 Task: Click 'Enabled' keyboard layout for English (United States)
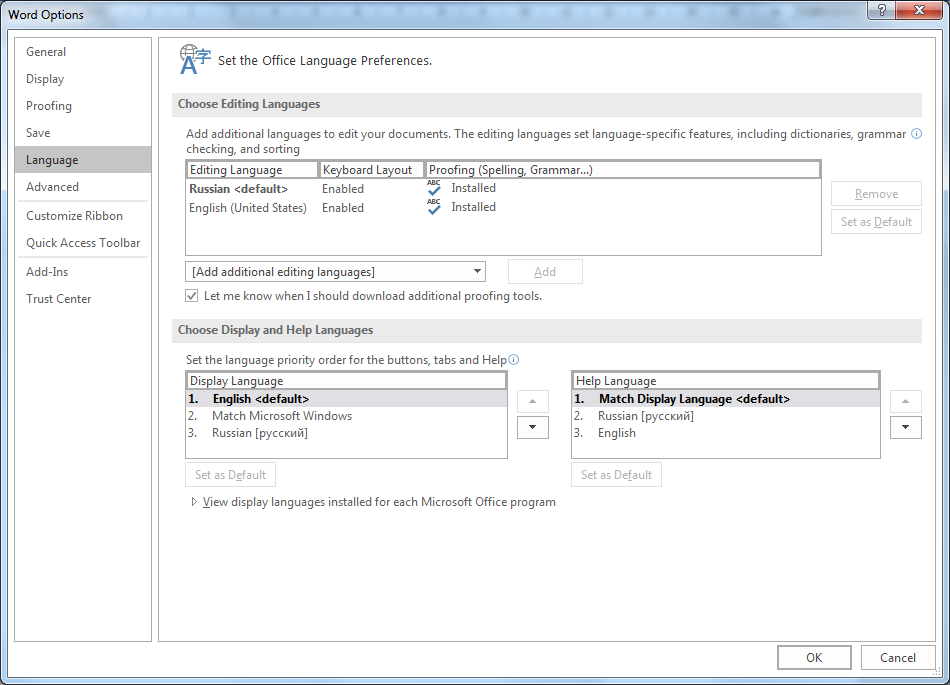click(x=343, y=208)
